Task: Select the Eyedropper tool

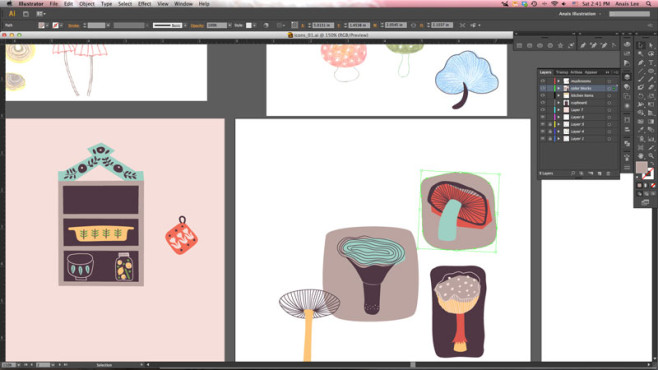Action: click(x=641, y=130)
